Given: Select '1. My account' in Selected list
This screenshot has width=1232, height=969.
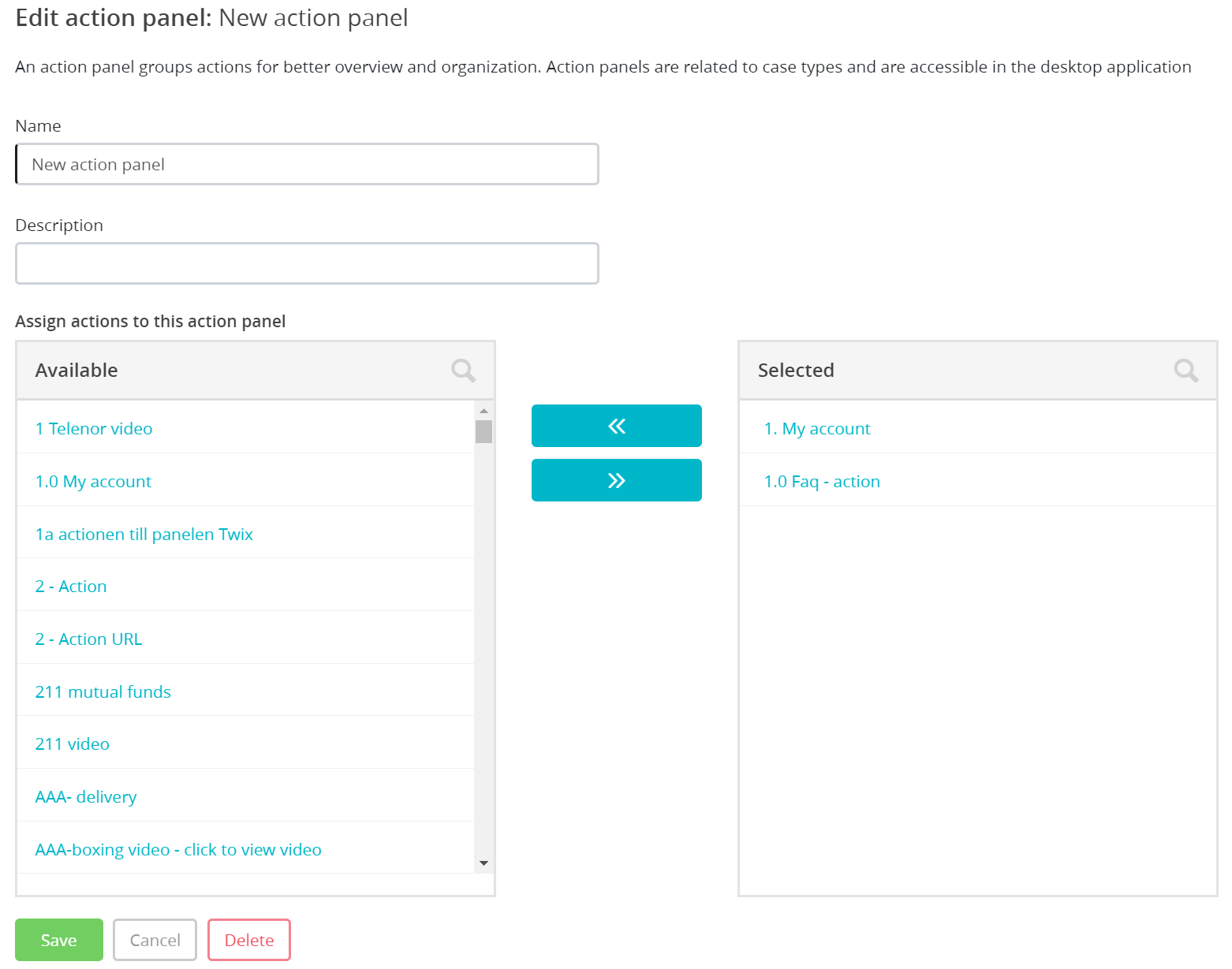Looking at the screenshot, I should pyautogui.click(x=817, y=429).
